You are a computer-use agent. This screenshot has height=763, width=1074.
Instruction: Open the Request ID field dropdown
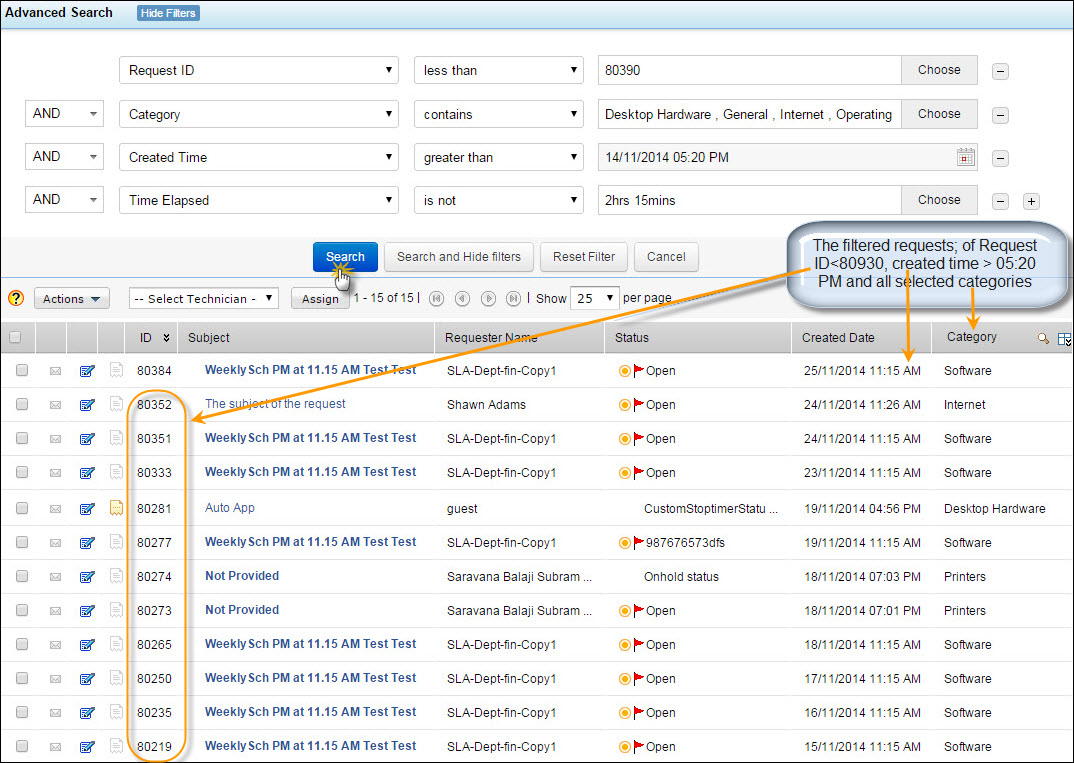click(258, 71)
